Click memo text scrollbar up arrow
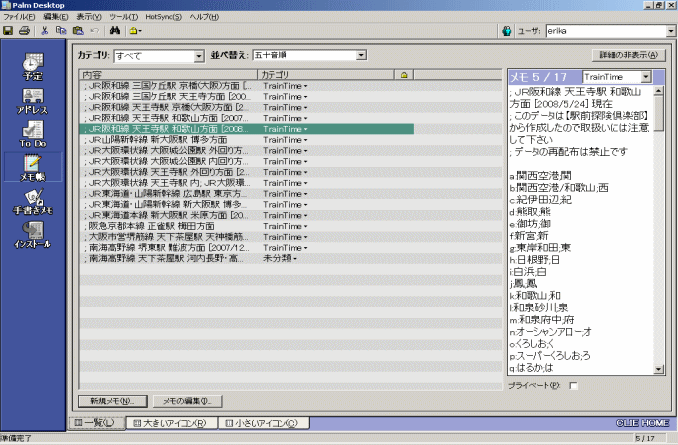 pyautogui.click(x=659, y=90)
